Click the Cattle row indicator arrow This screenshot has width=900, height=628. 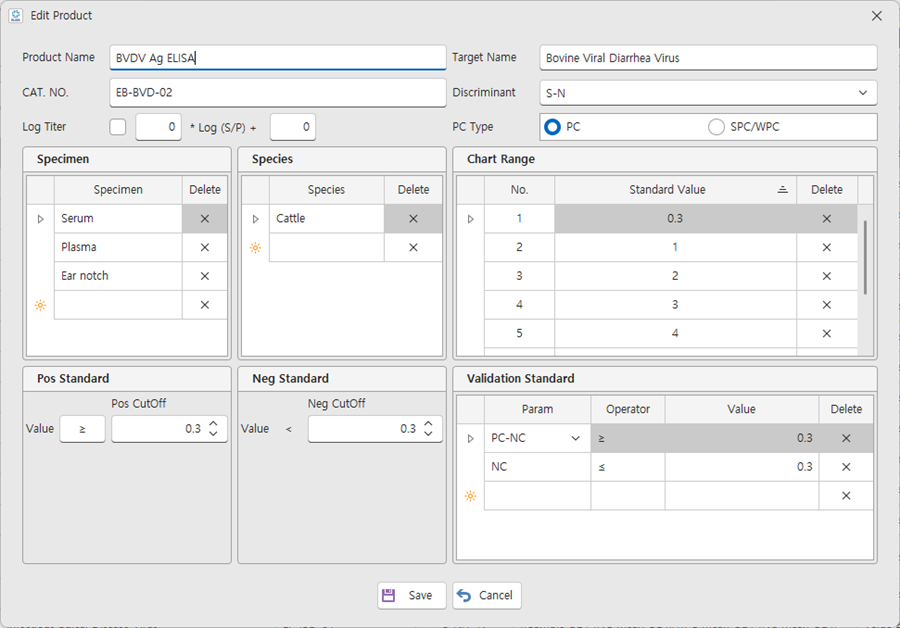coord(255,219)
